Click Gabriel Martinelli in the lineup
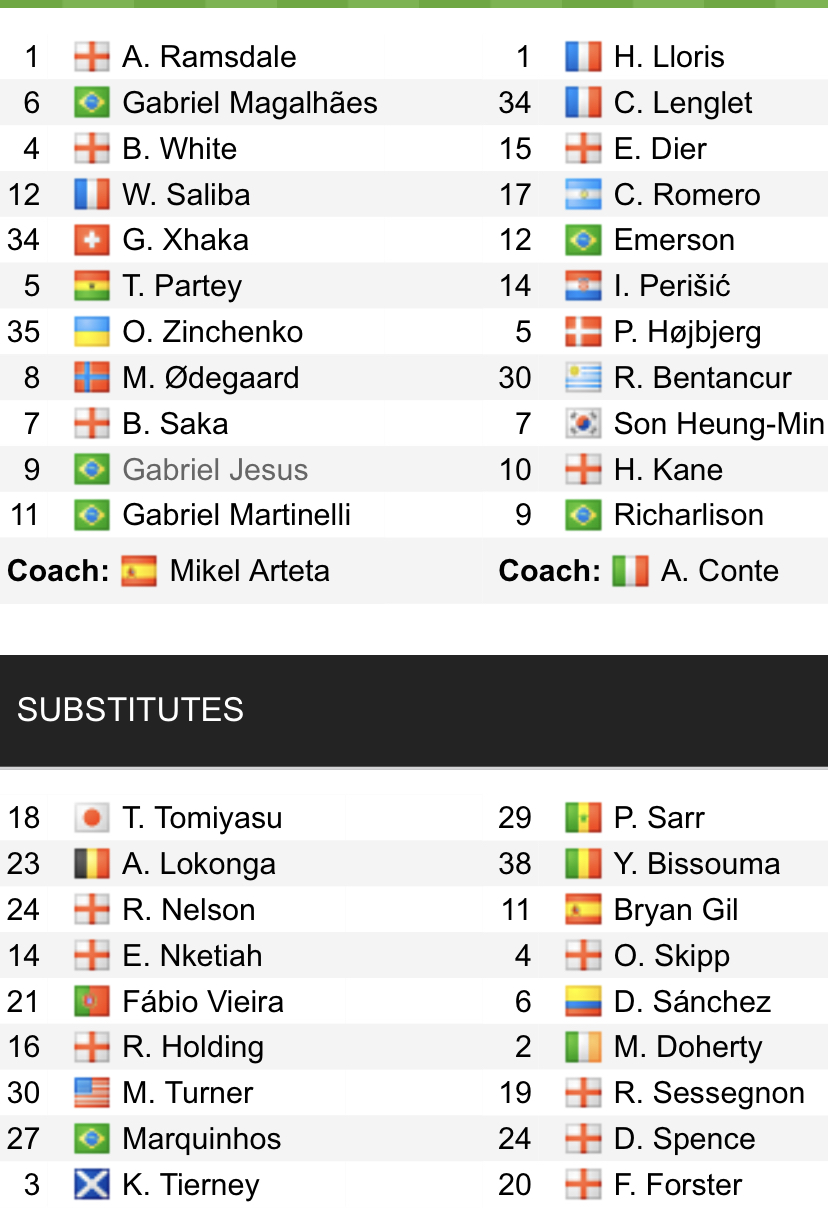 tap(236, 516)
